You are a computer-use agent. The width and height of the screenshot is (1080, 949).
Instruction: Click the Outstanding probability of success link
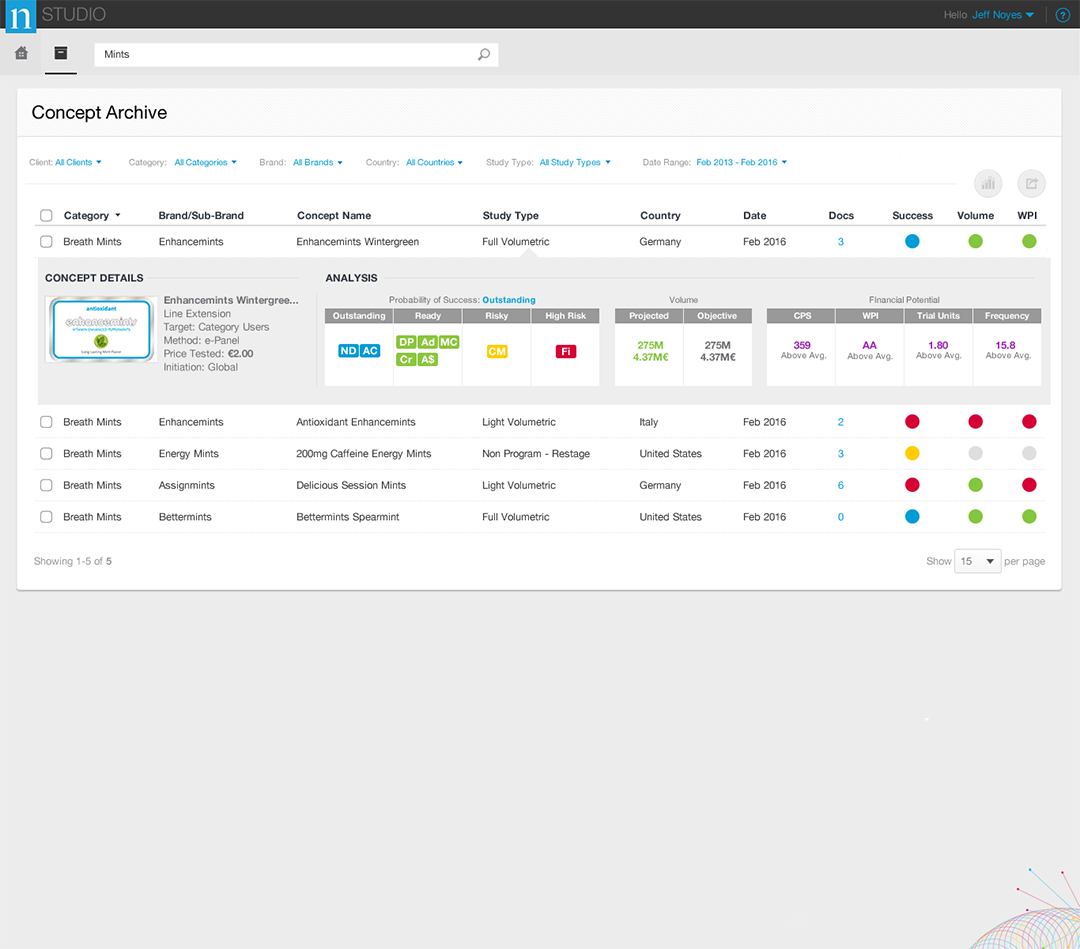(x=508, y=300)
